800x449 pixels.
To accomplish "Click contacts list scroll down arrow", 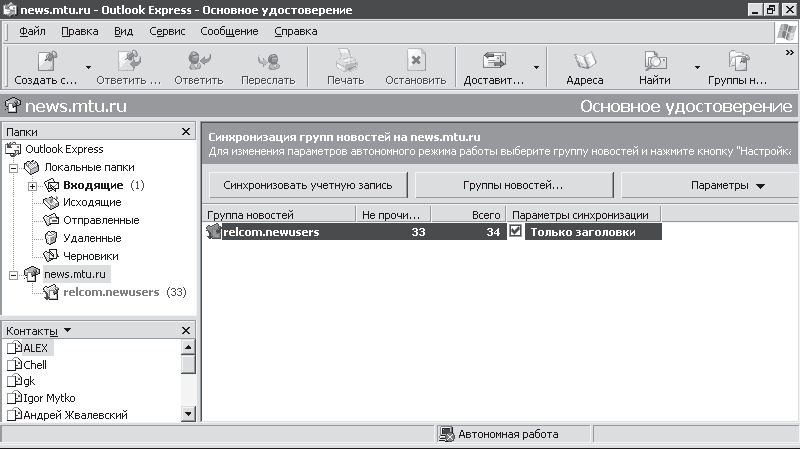I will pyautogui.click(x=188, y=414).
